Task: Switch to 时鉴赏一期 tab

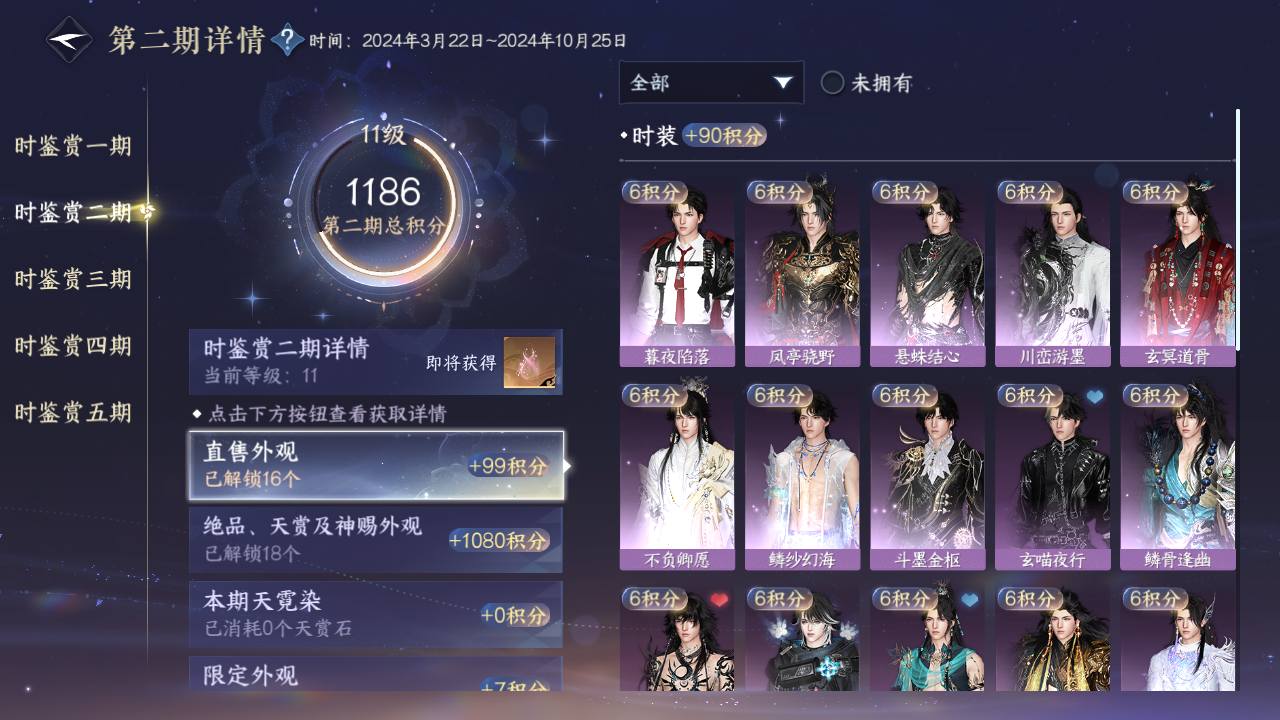Action: [73, 146]
